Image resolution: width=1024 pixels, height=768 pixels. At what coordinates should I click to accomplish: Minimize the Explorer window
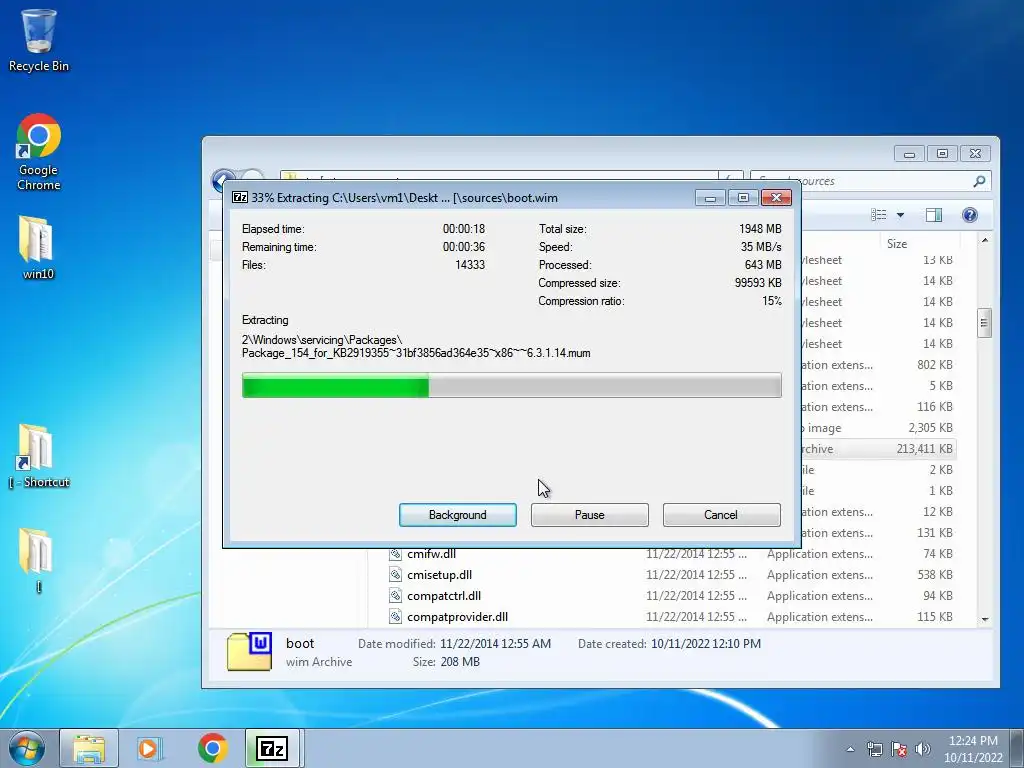coord(909,153)
